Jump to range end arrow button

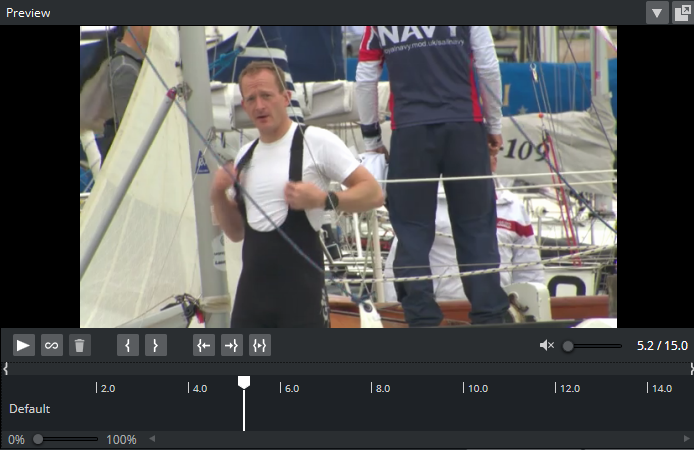pyautogui.click(x=232, y=345)
